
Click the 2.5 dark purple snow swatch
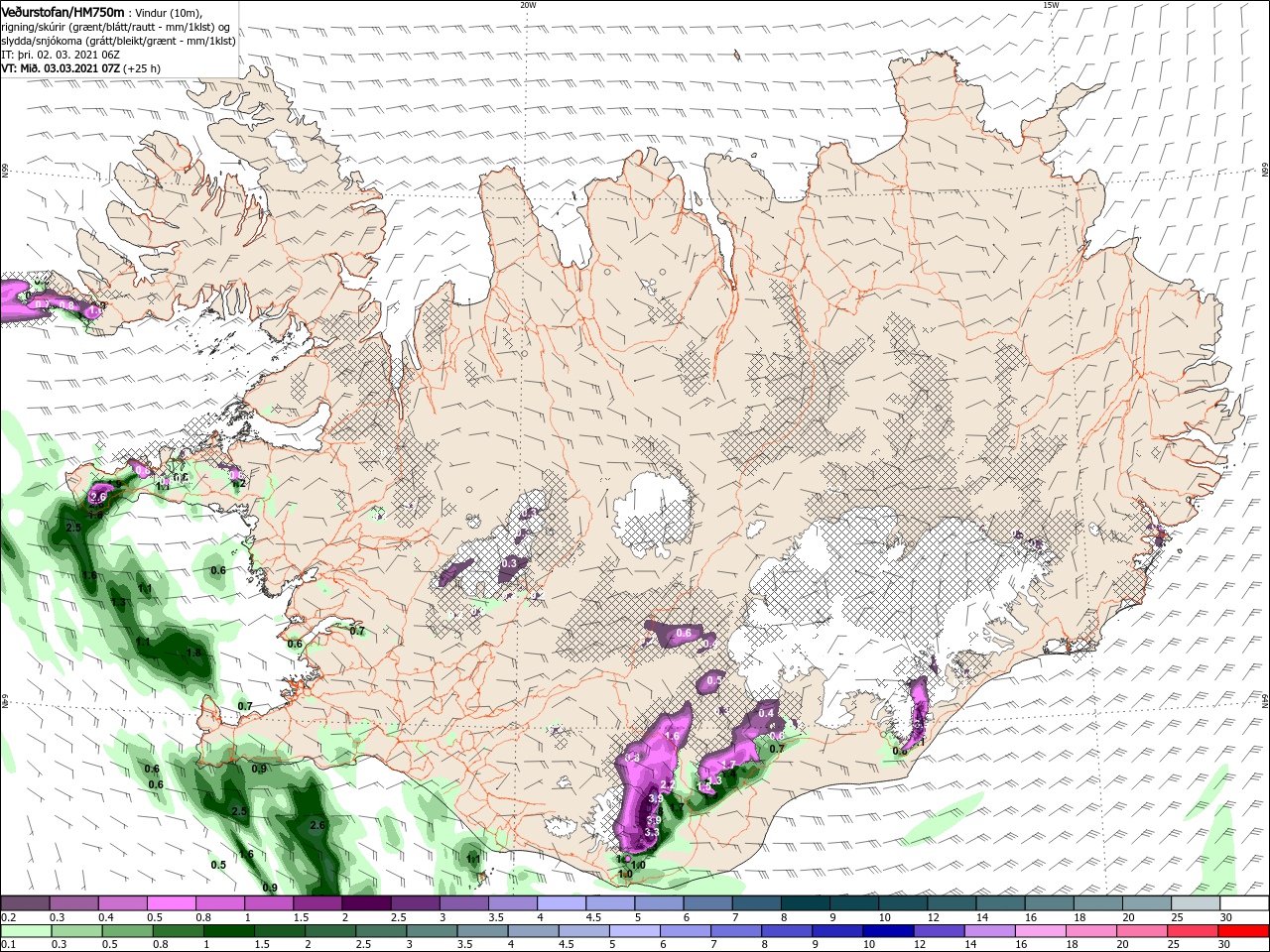pos(414,903)
